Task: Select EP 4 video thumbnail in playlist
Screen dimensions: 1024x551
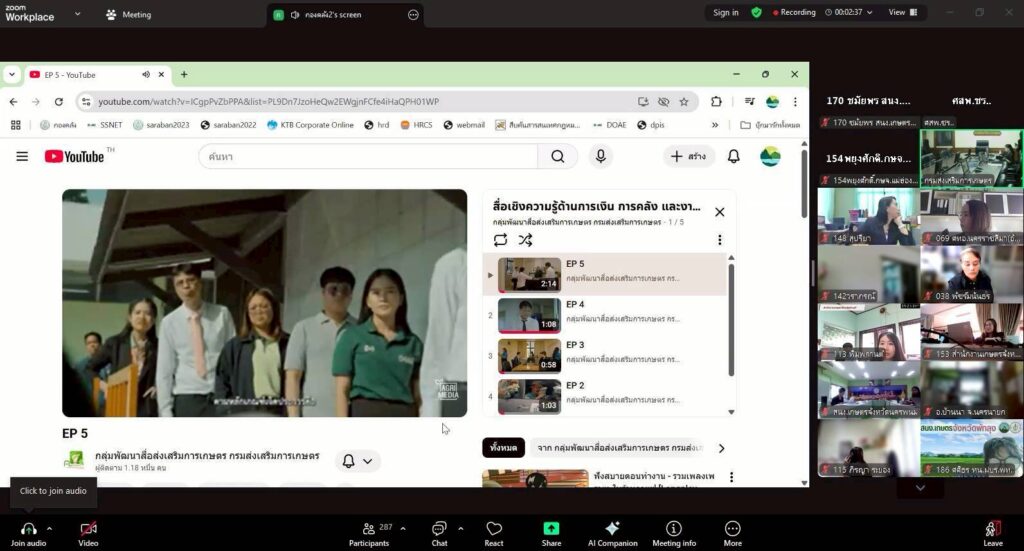Action: pyautogui.click(x=529, y=315)
